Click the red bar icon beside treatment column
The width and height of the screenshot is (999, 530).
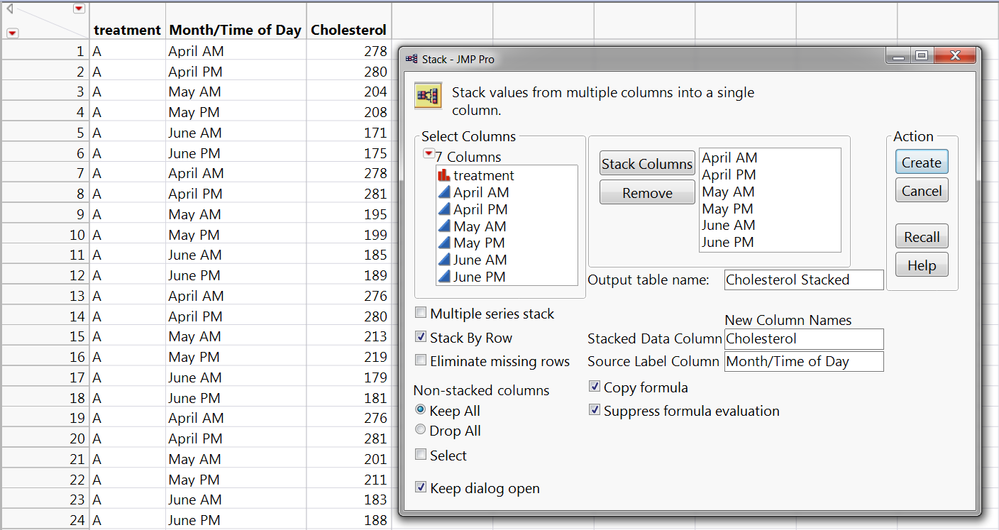point(444,176)
